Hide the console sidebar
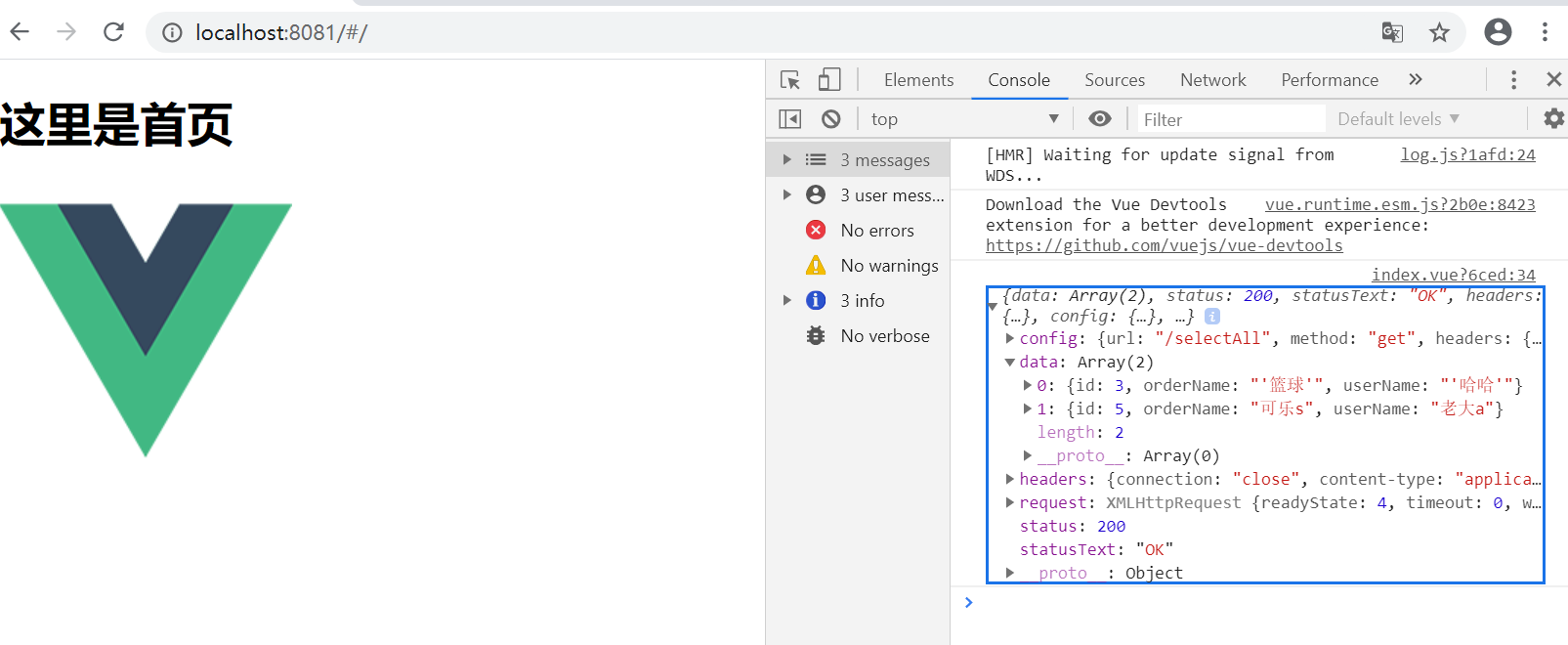Viewport: 1568px width, 645px height. point(790,118)
